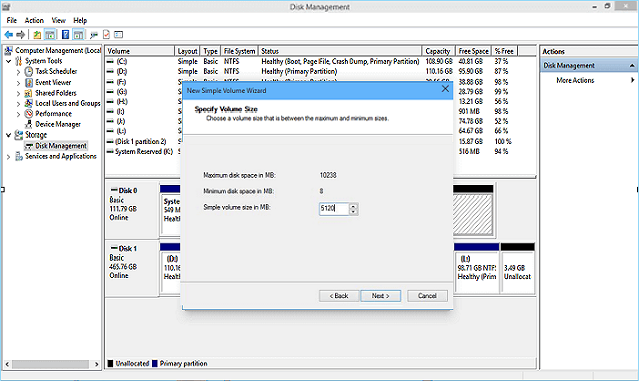Click right arrow of console tree scrollbar
Viewport: 639px width, 381px height.
point(97,364)
